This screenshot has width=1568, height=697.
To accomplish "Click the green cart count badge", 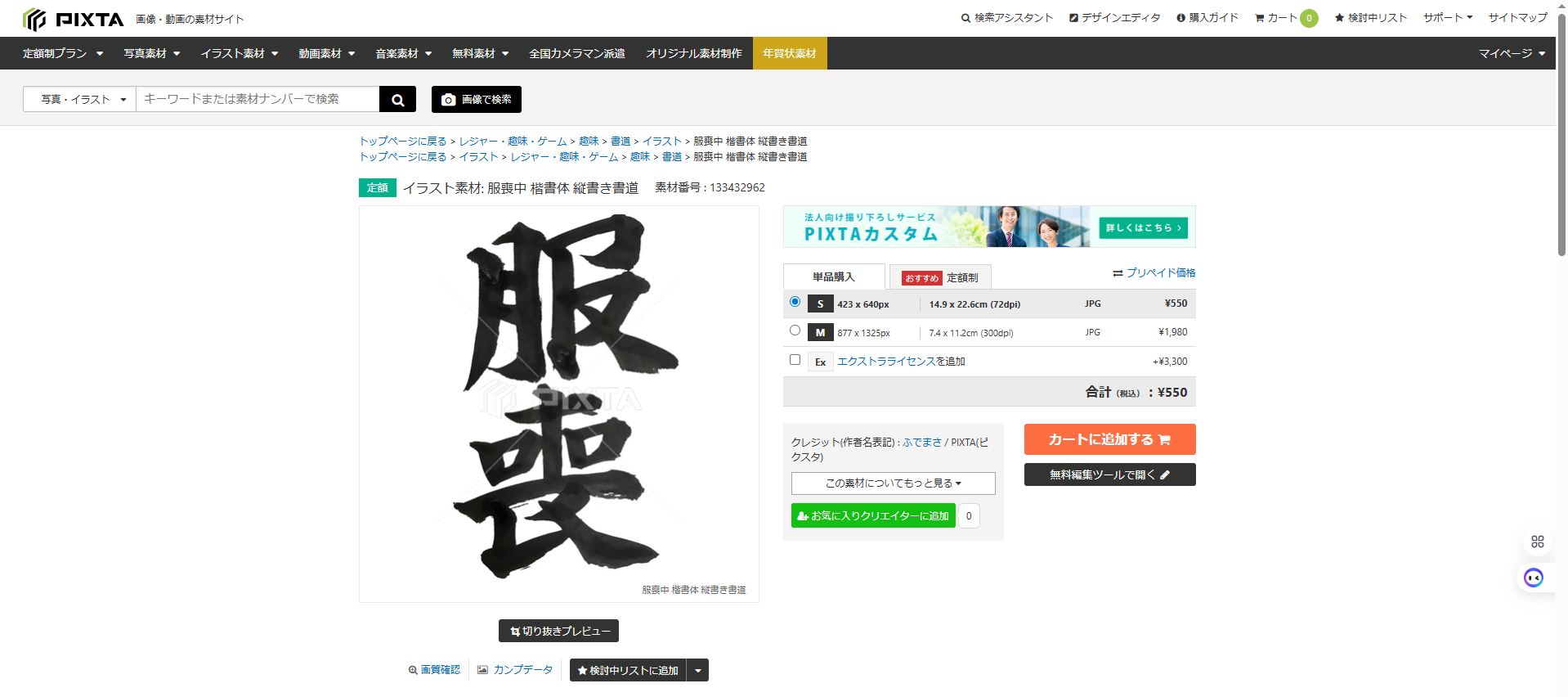I will tap(1309, 18).
